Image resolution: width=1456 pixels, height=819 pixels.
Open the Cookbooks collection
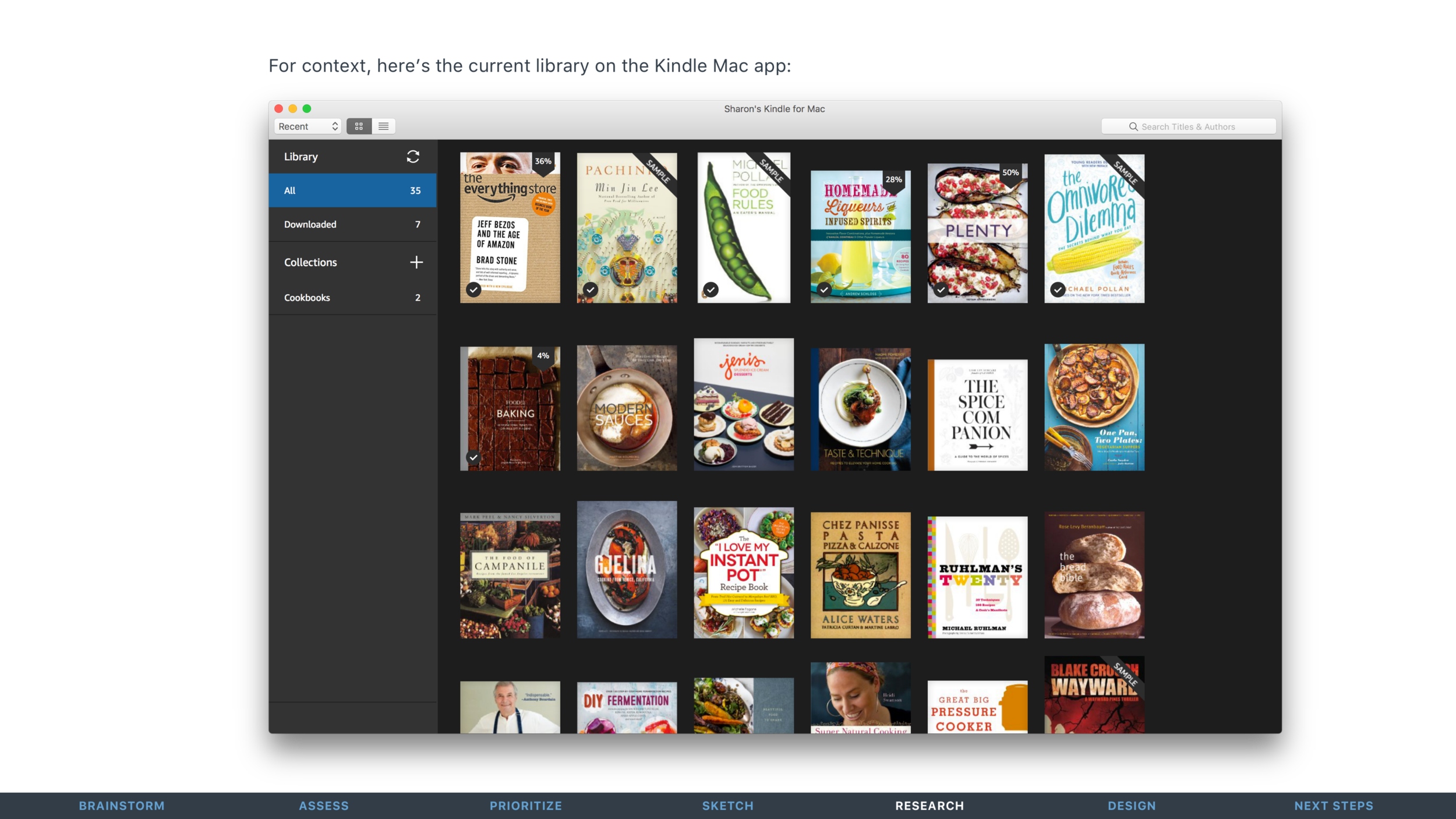click(x=352, y=298)
